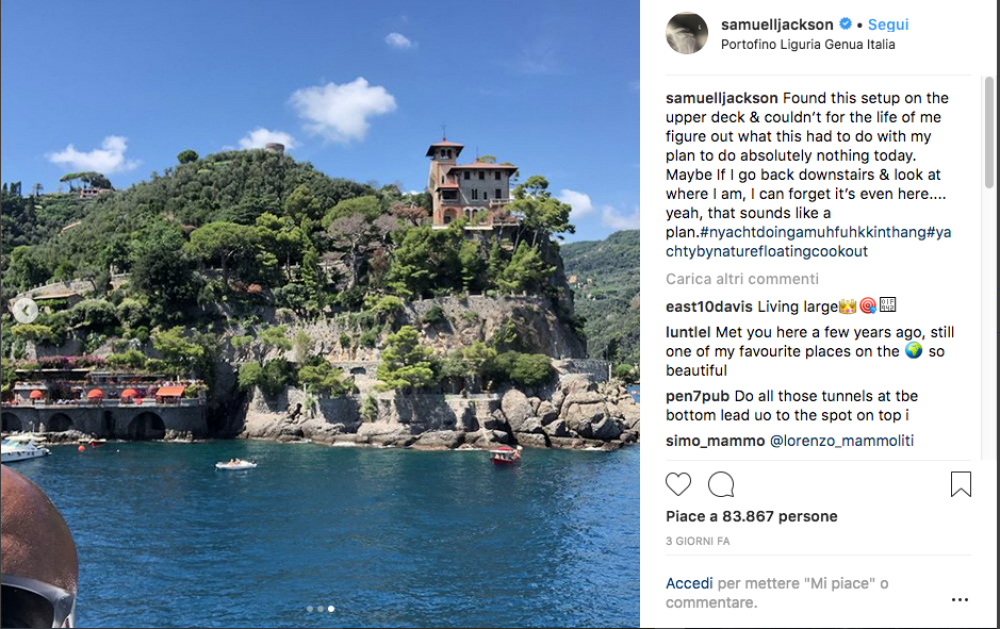View the 83.867 likes list
1000x629 pixels.
[752, 516]
